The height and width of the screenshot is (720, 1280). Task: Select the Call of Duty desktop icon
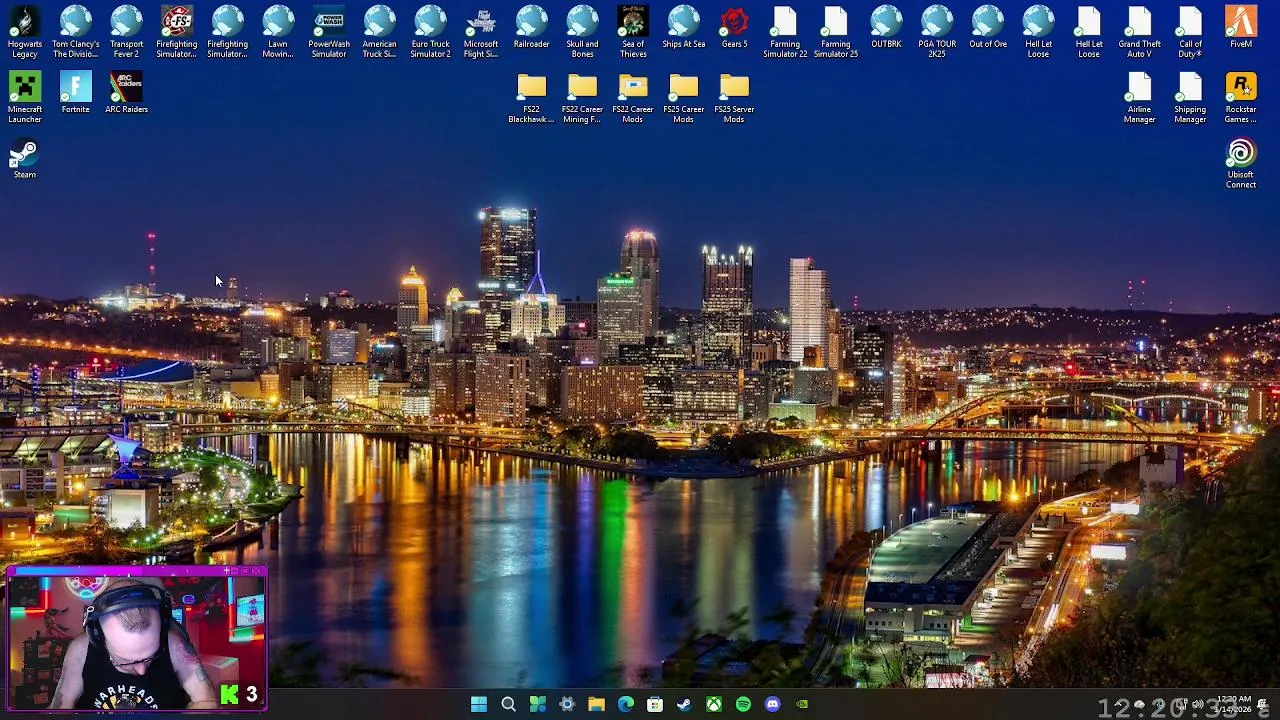1190,32
